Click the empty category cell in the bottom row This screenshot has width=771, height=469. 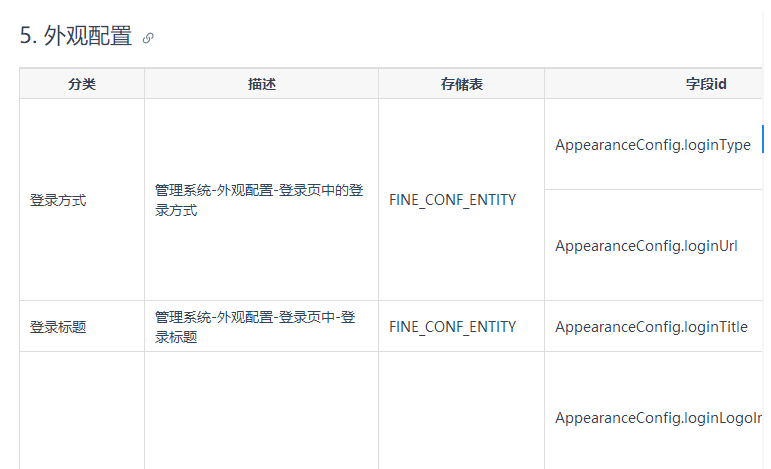point(82,410)
